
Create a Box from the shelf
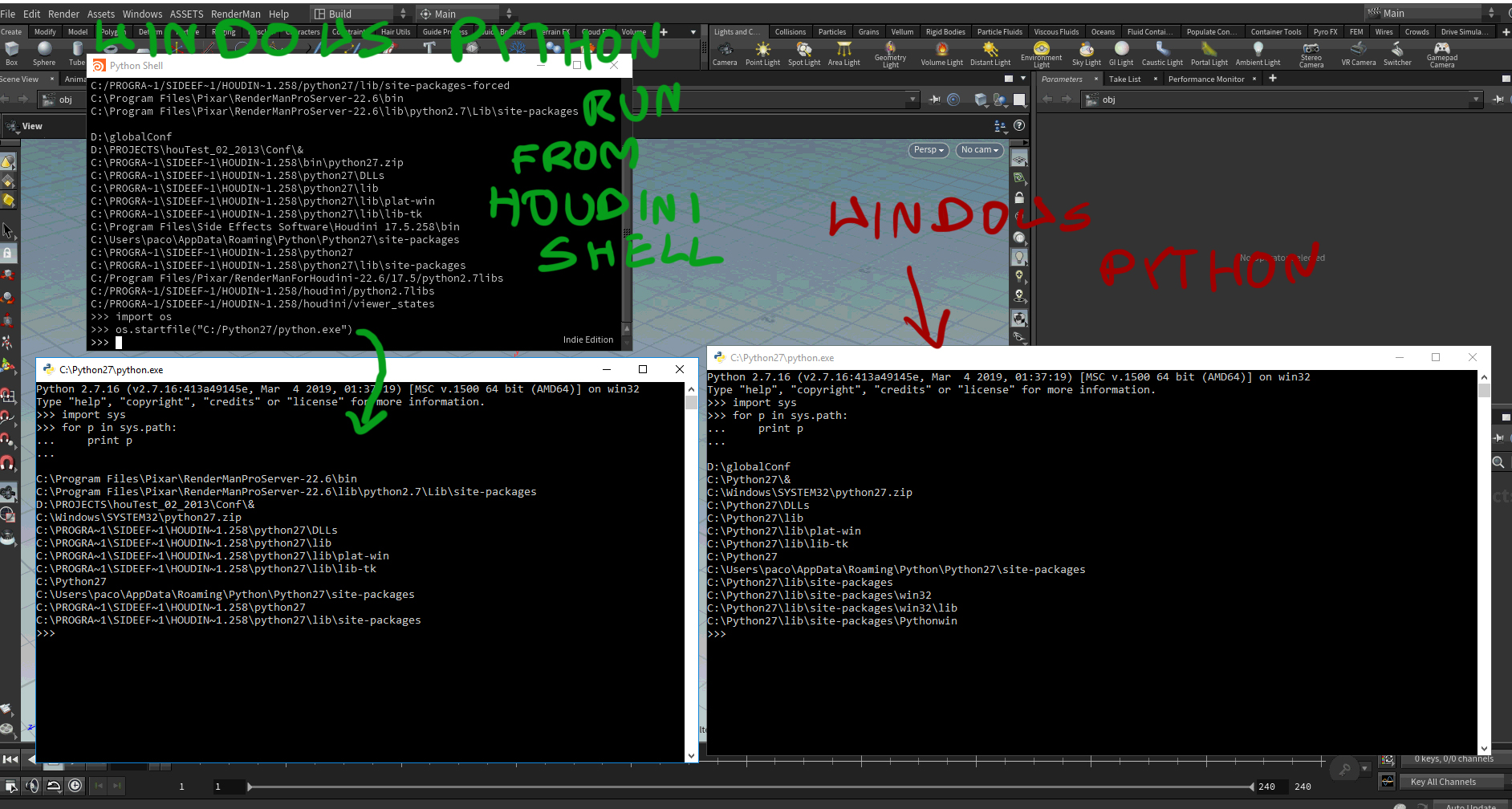pos(11,54)
